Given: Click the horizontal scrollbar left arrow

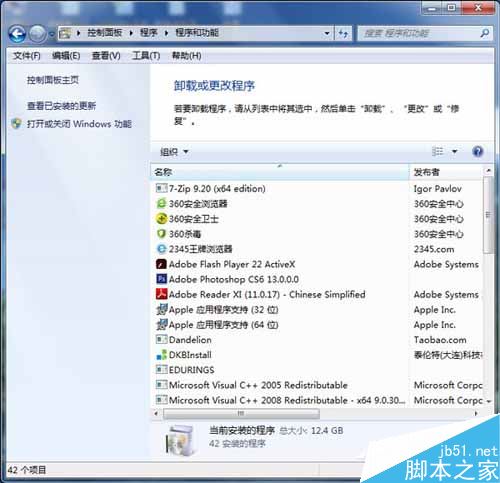Looking at the screenshot, I should click(156, 414).
